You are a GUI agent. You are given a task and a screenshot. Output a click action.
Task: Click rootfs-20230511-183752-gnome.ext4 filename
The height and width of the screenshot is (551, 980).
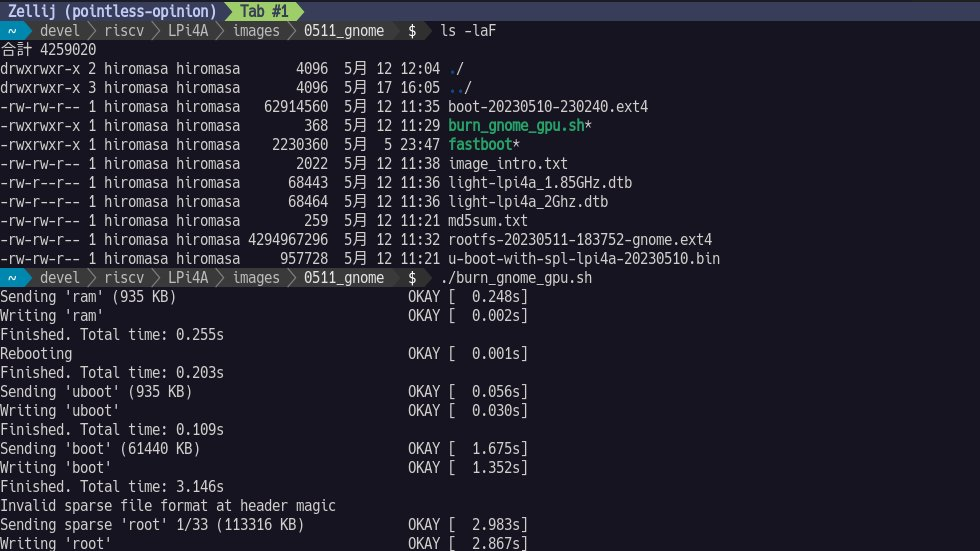click(x=580, y=240)
